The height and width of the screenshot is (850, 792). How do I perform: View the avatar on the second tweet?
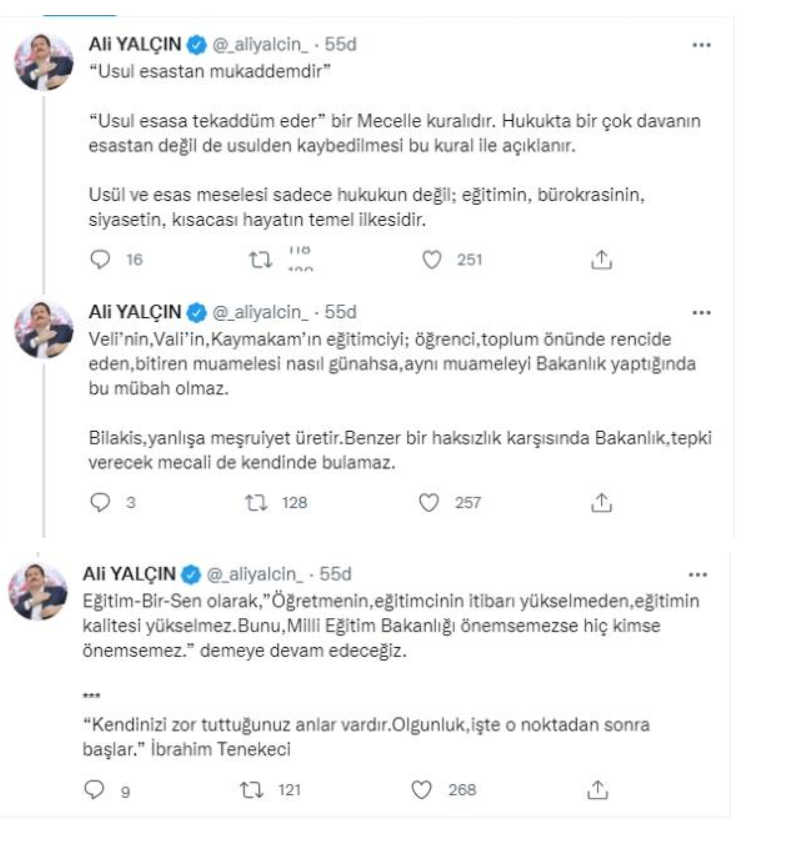[43, 328]
